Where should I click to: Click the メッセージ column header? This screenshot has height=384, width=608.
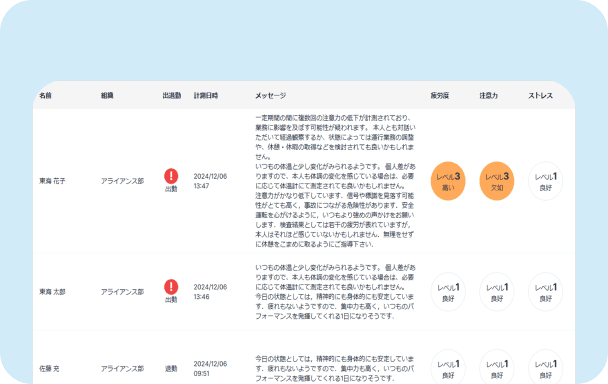tap(271, 95)
